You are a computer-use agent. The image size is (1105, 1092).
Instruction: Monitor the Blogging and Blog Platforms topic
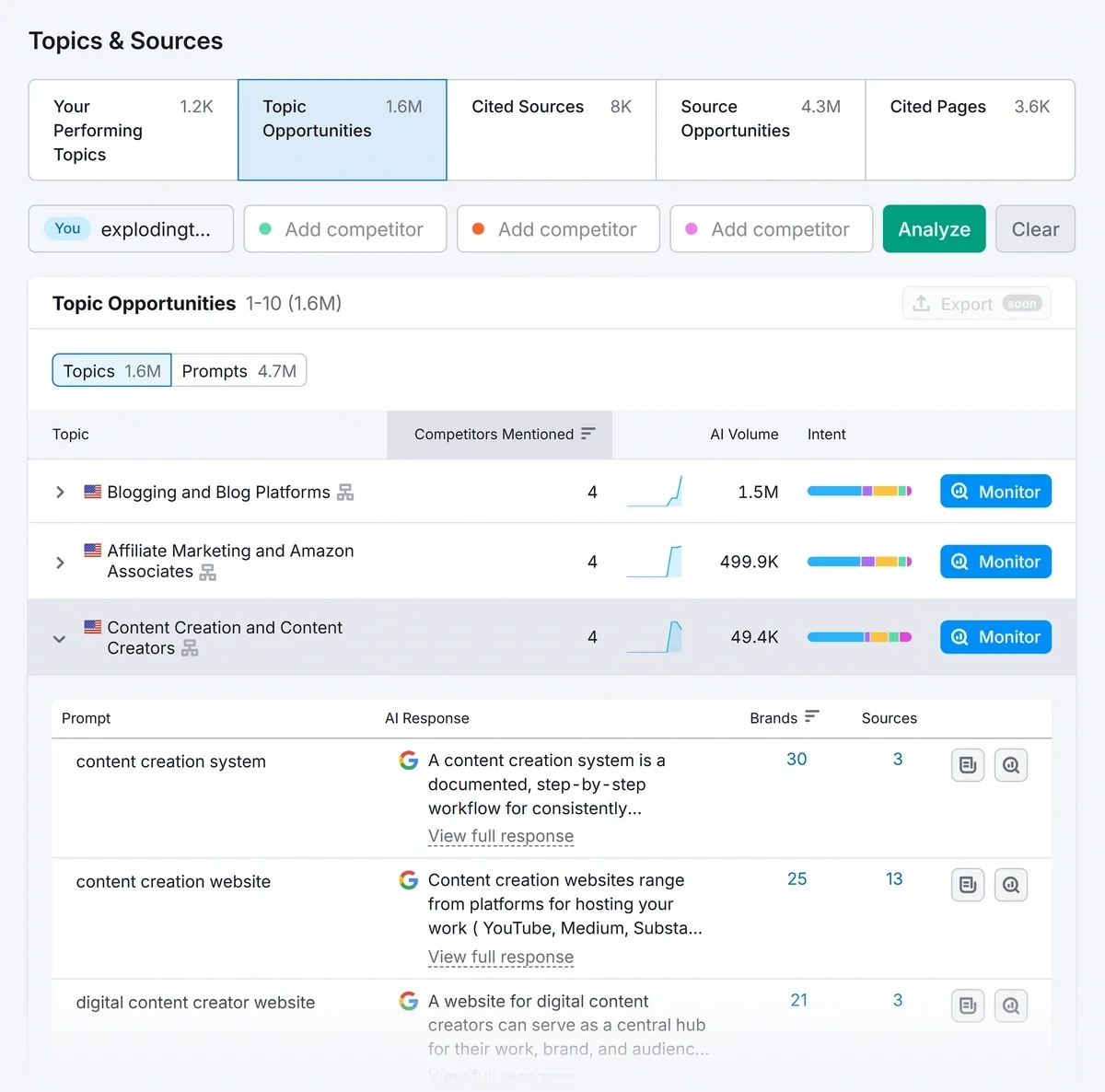coord(994,491)
